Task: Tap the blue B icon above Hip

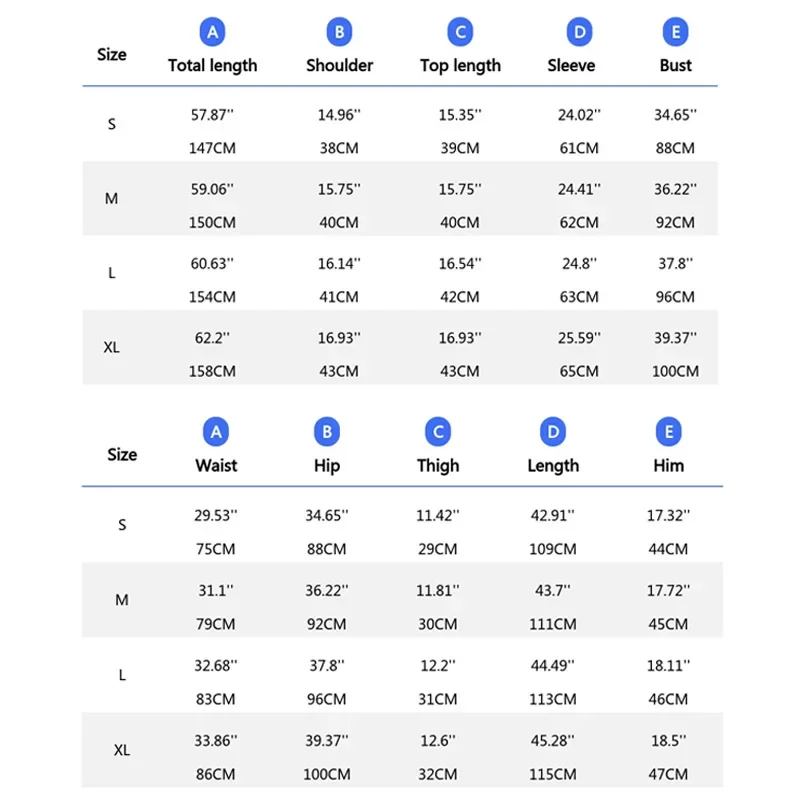Action: point(326,432)
